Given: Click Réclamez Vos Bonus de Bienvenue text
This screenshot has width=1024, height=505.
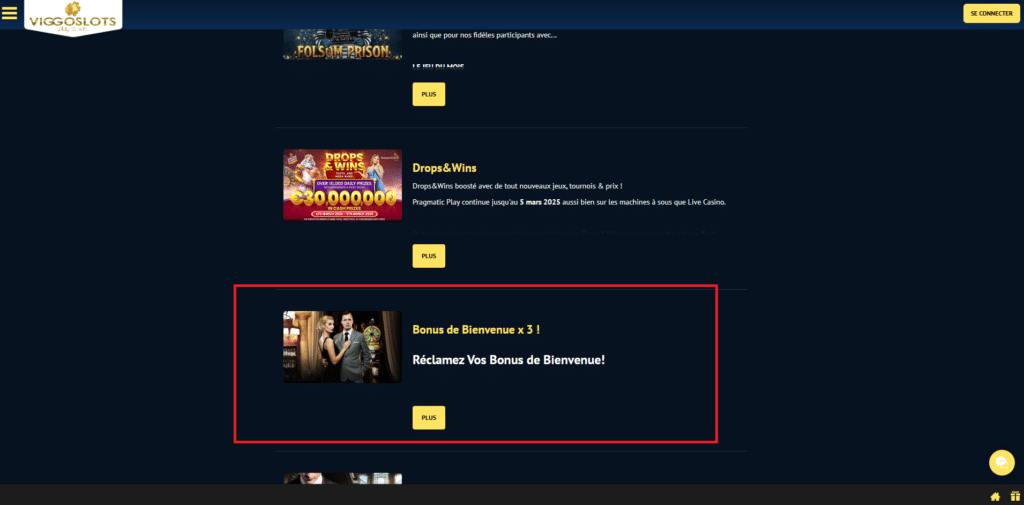Looking at the screenshot, I should [x=509, y=359].
